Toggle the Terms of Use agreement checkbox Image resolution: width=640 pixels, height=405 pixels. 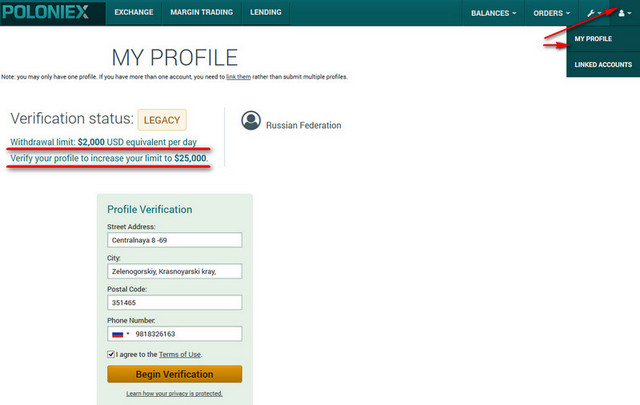(x=111, y=354)
